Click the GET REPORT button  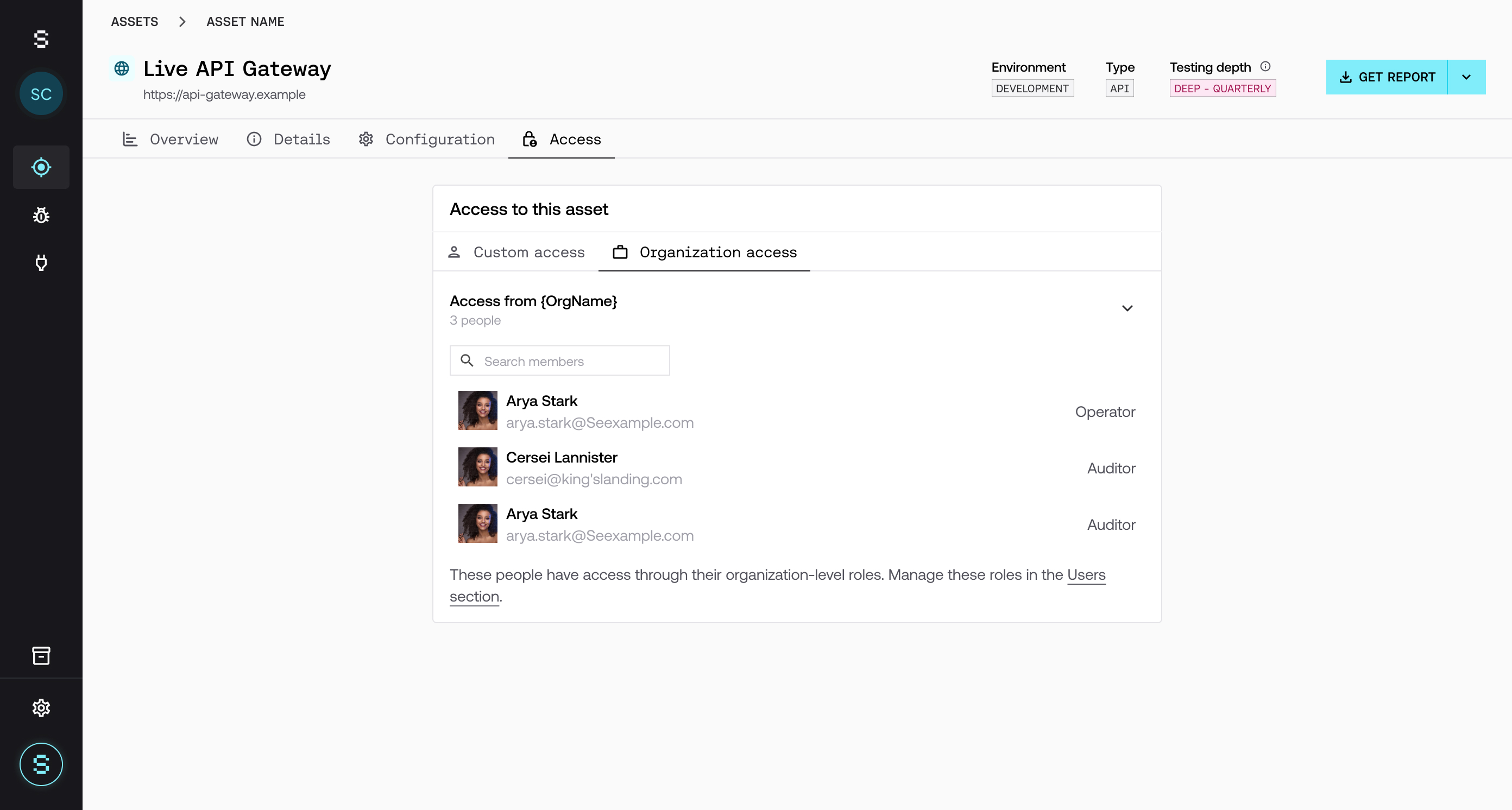point(1387,77)
